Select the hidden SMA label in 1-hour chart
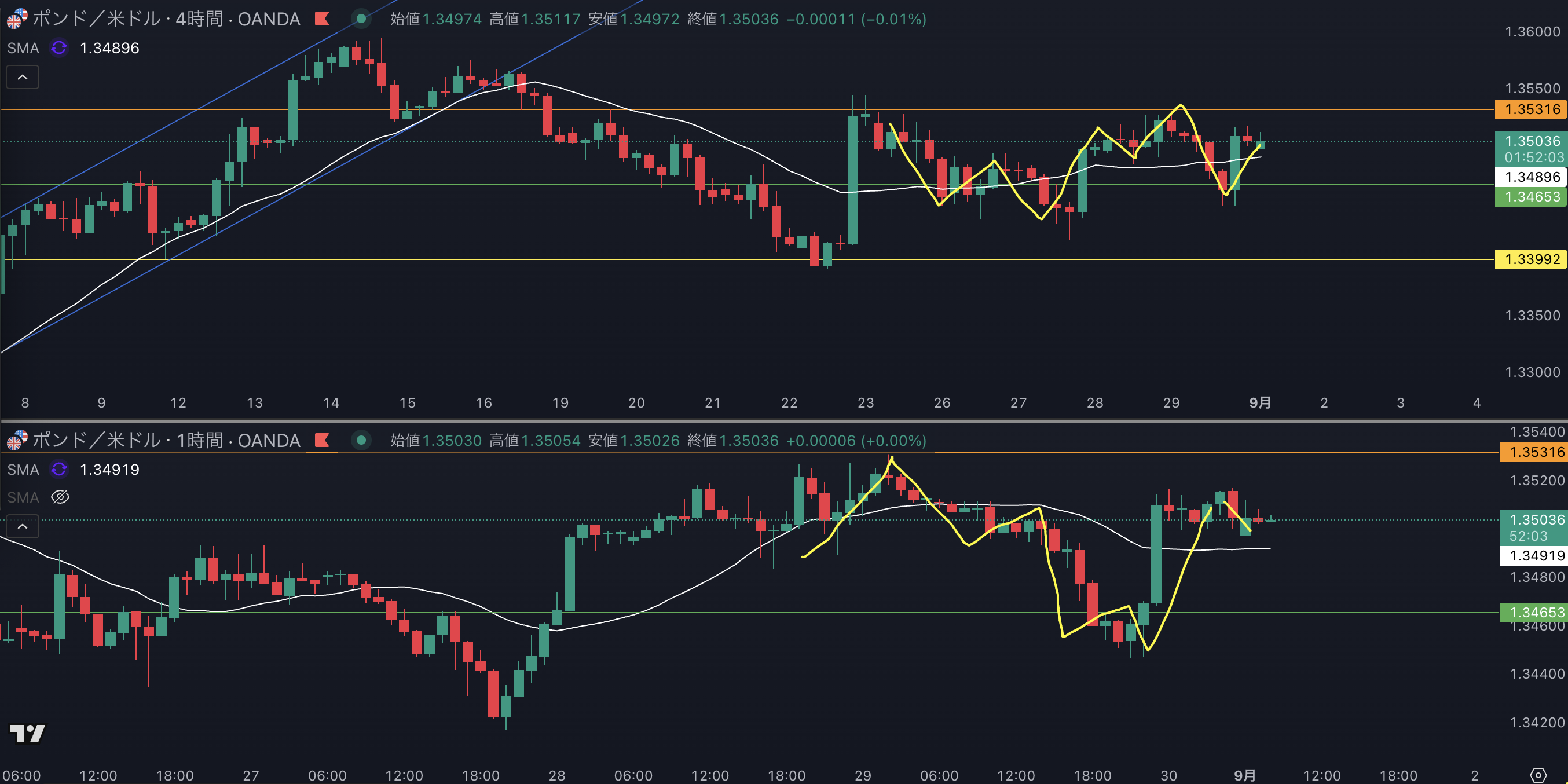The height and width of the screenshot is (784, 1568). click(23, 497)
